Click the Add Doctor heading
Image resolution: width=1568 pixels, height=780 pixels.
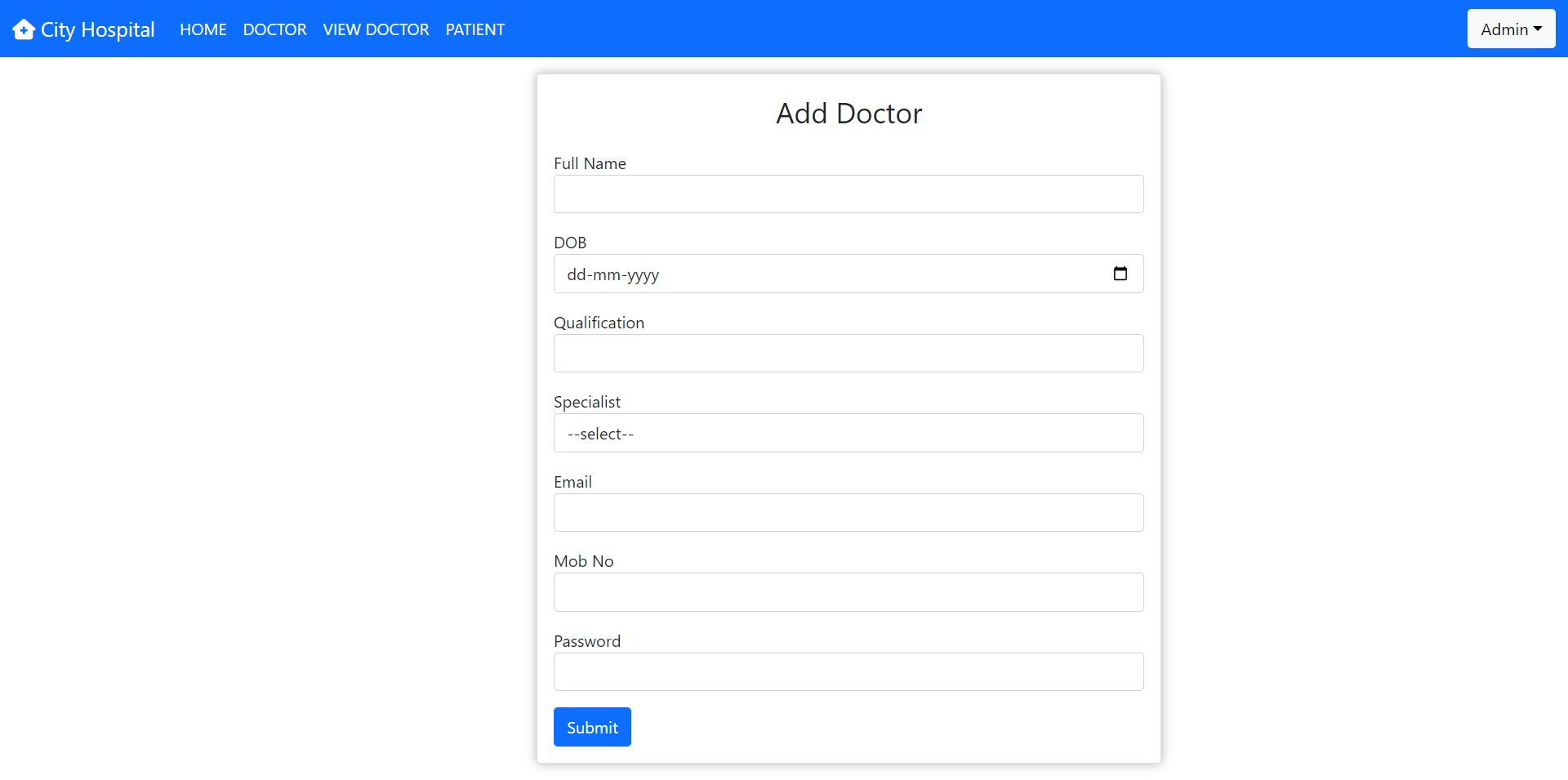click(x=848, y=114)
